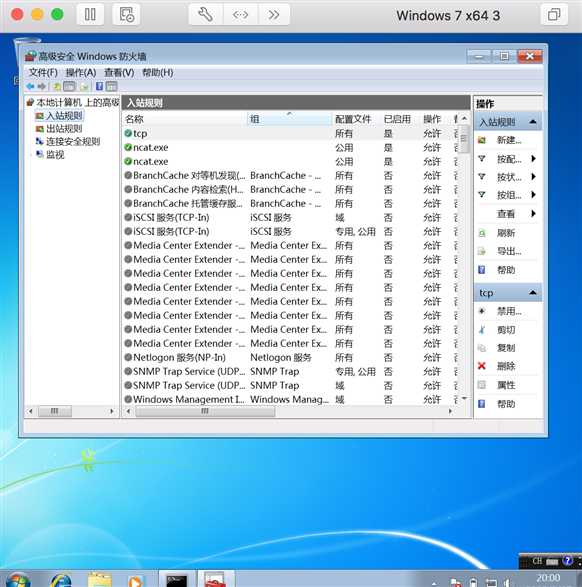Click the disable rule icon

point(482,311)
